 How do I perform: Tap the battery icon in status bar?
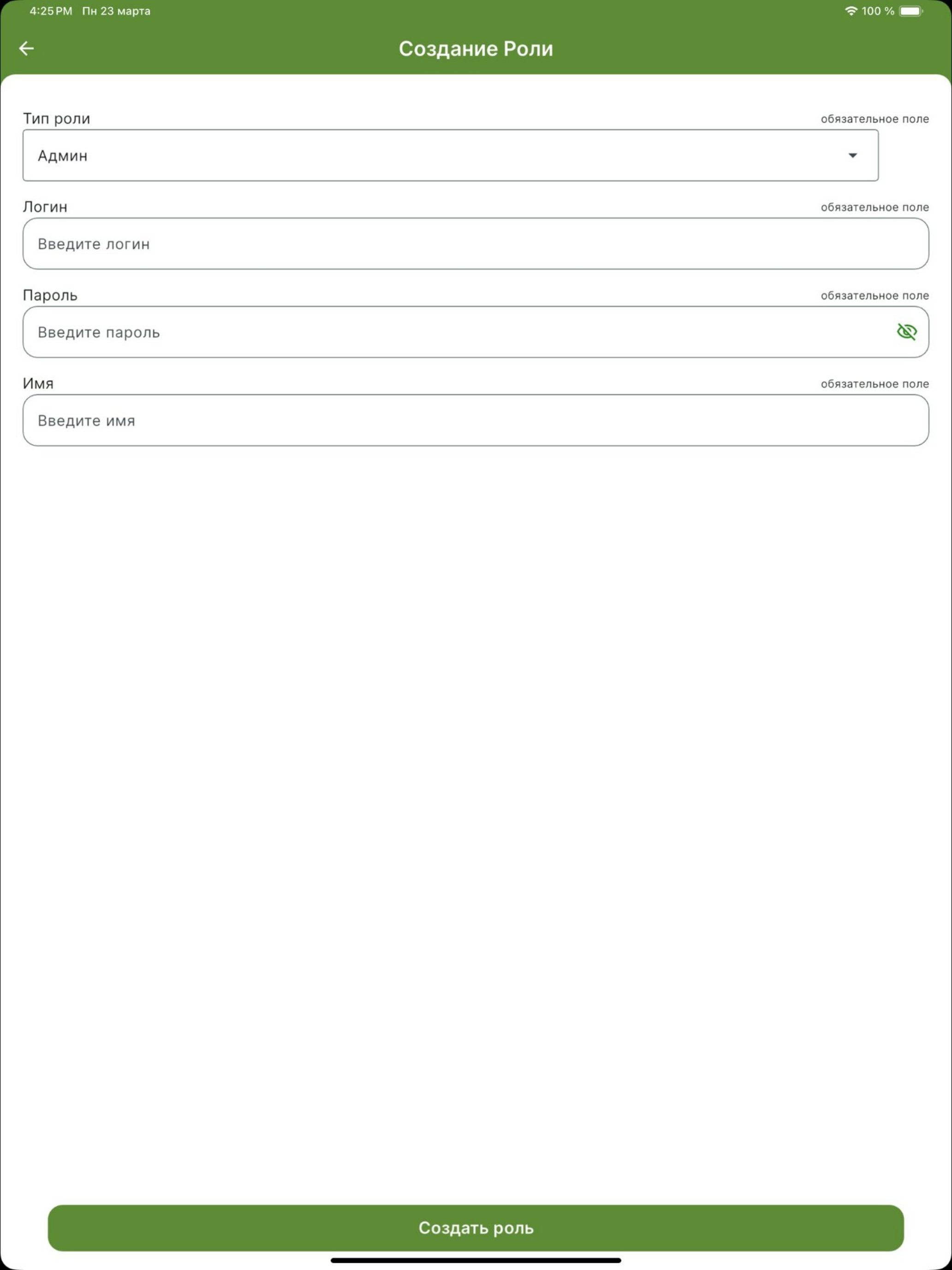click(x=910, y=11)
